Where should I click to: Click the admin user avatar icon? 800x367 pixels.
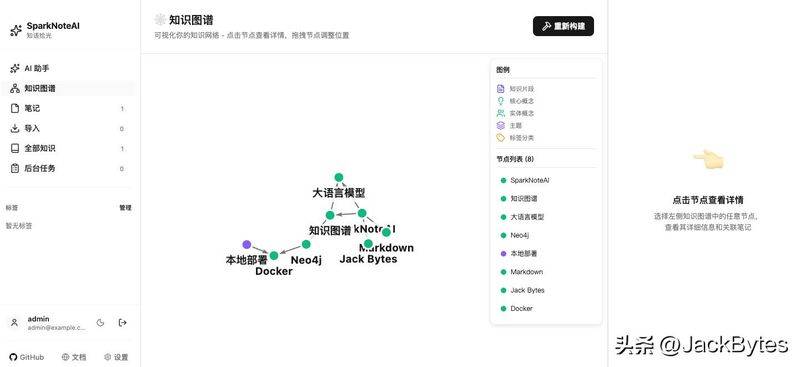click(x=14, y=323)
